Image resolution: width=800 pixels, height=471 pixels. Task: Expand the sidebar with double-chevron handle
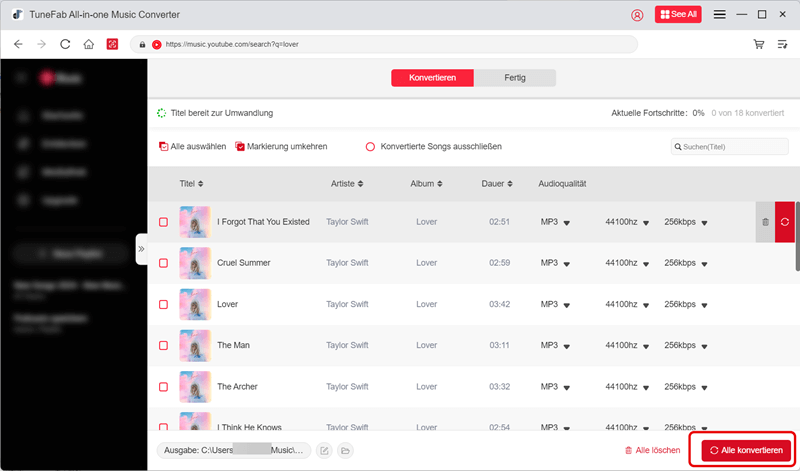tap(141, 249)
